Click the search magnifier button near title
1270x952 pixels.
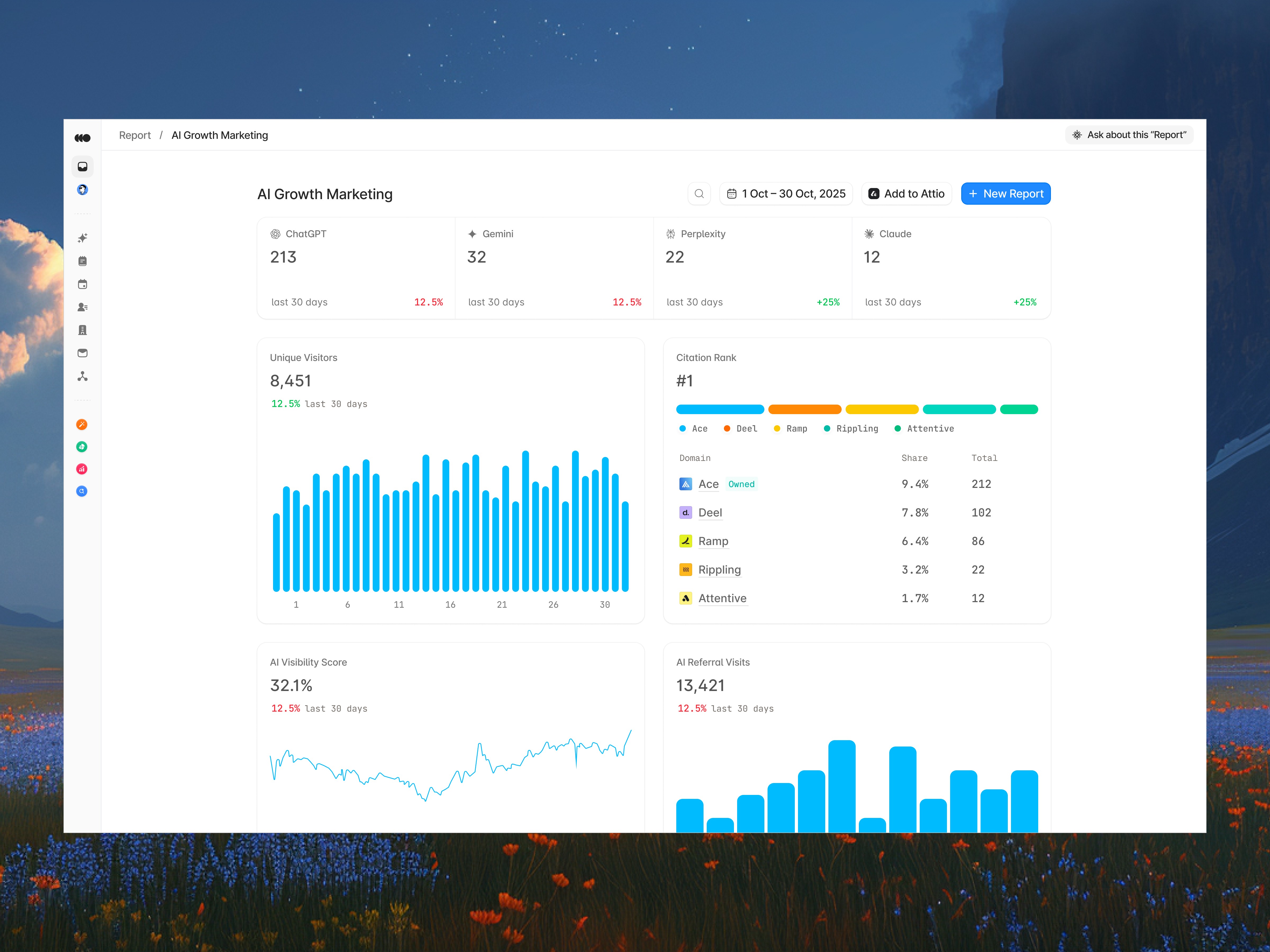tap(699, 194)
